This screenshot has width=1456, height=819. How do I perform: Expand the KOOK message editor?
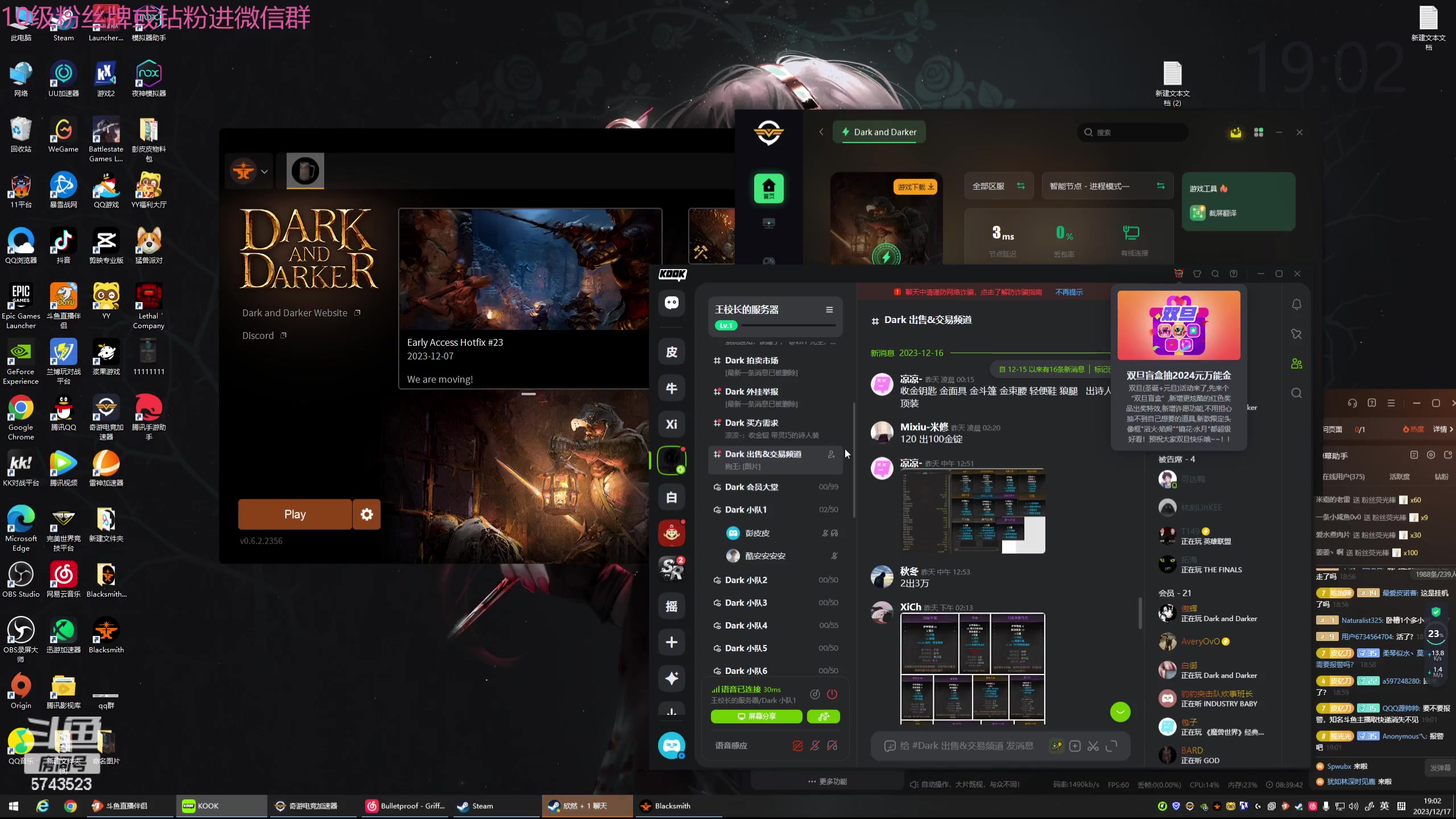[x=1111, y=746]
